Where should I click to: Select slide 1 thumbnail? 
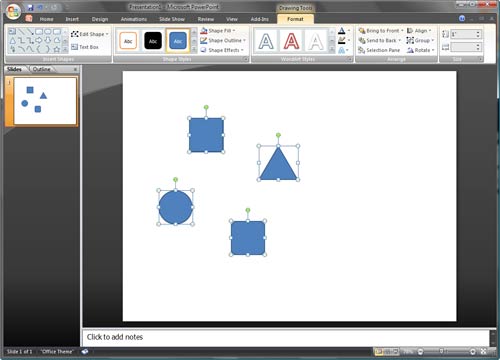[x=45, y=101]
